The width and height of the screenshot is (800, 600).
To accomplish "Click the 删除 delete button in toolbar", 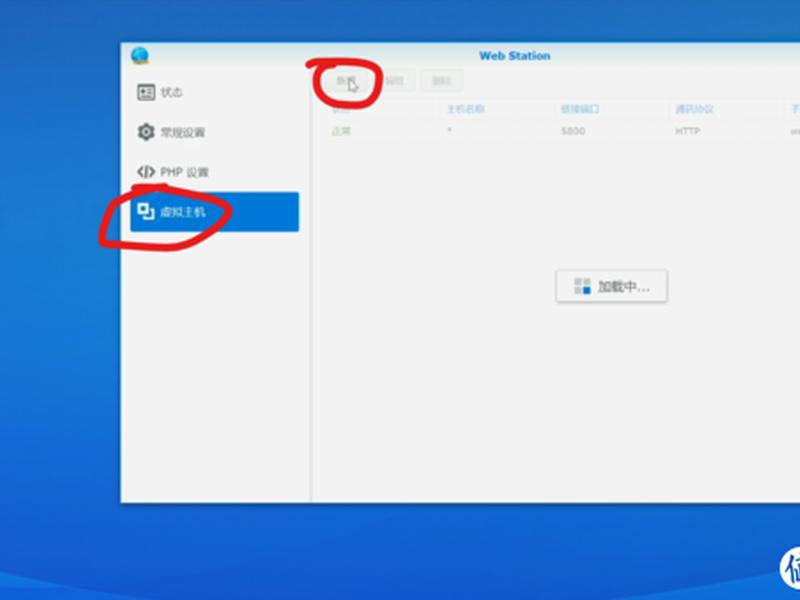I will click(x=441, y=81).
